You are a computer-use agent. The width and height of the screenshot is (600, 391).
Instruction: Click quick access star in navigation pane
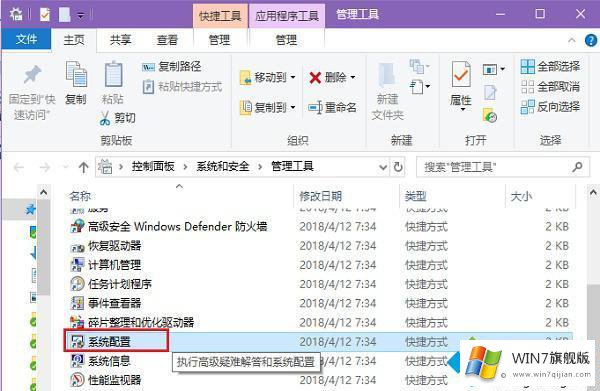pos(30,209)
